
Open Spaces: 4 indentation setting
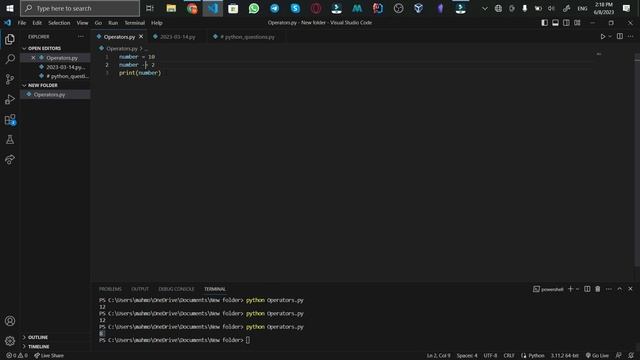[467, 356]
